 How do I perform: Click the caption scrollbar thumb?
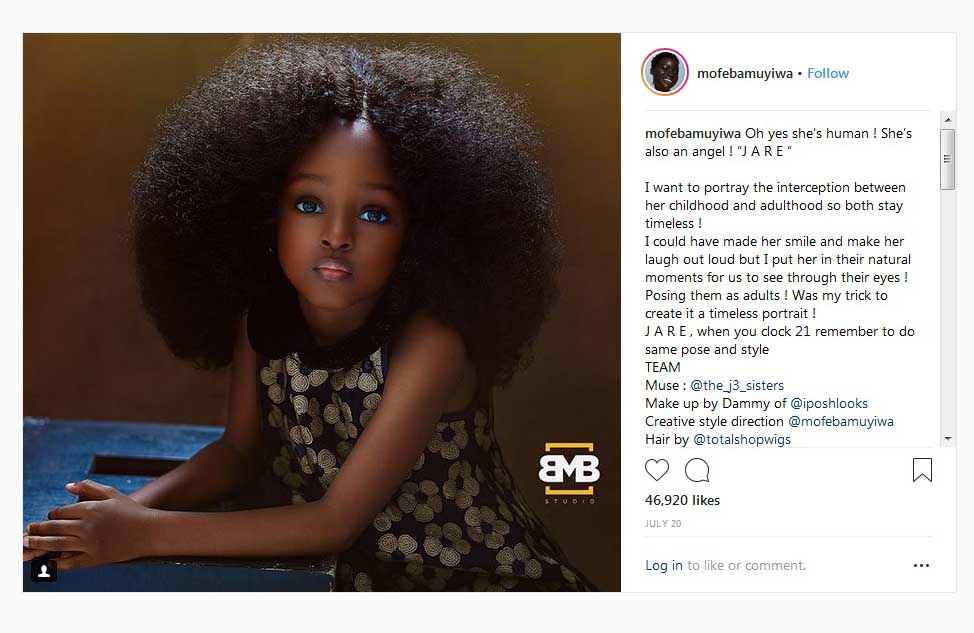(947, 159)
